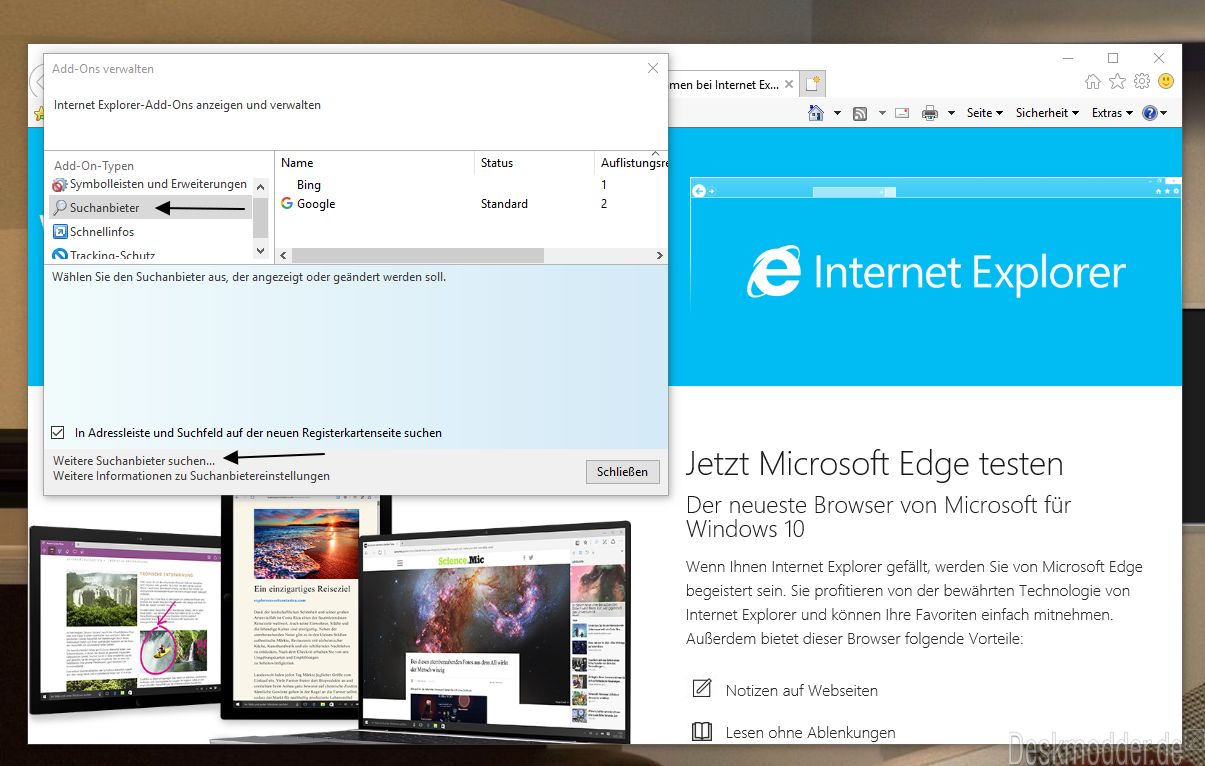Click the Schnellinfos icon
This screenshot has width=1205, height=766.
point(60,232)
